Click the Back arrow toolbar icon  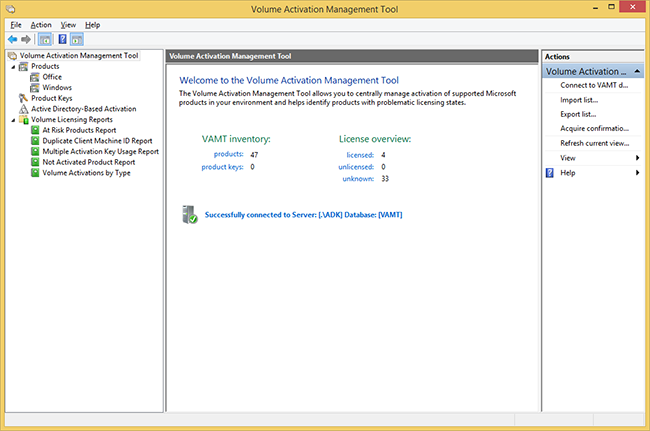click(11, 39)
